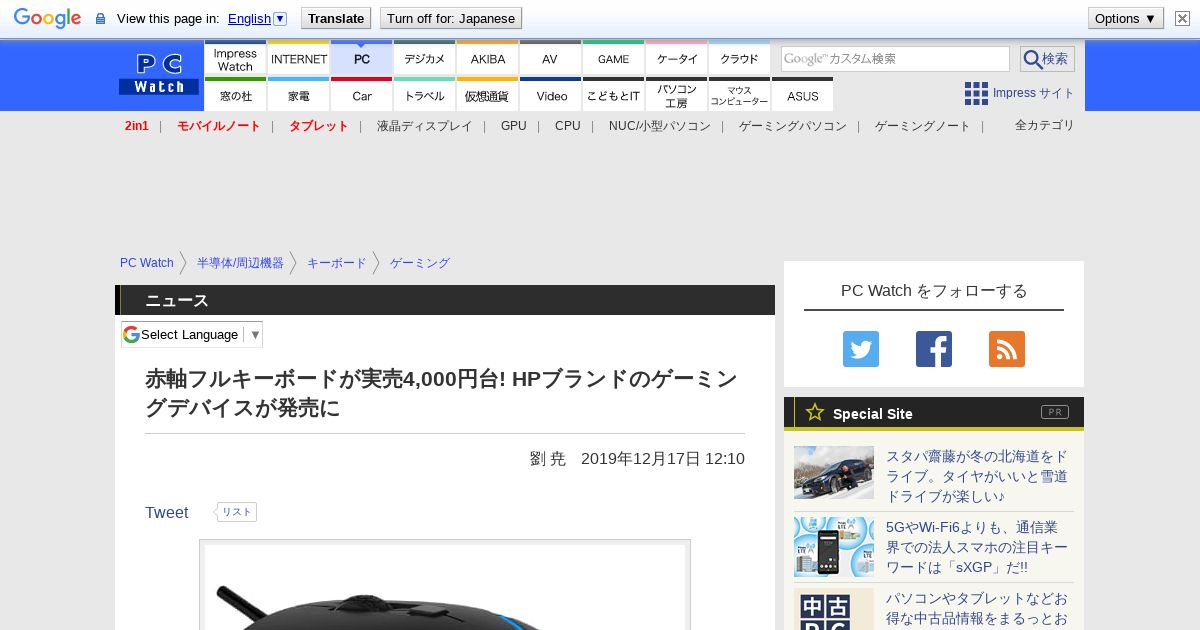Click the 中古PC thumbnail
This screenshot has width=1200, height=630.
tap(834, 609)
